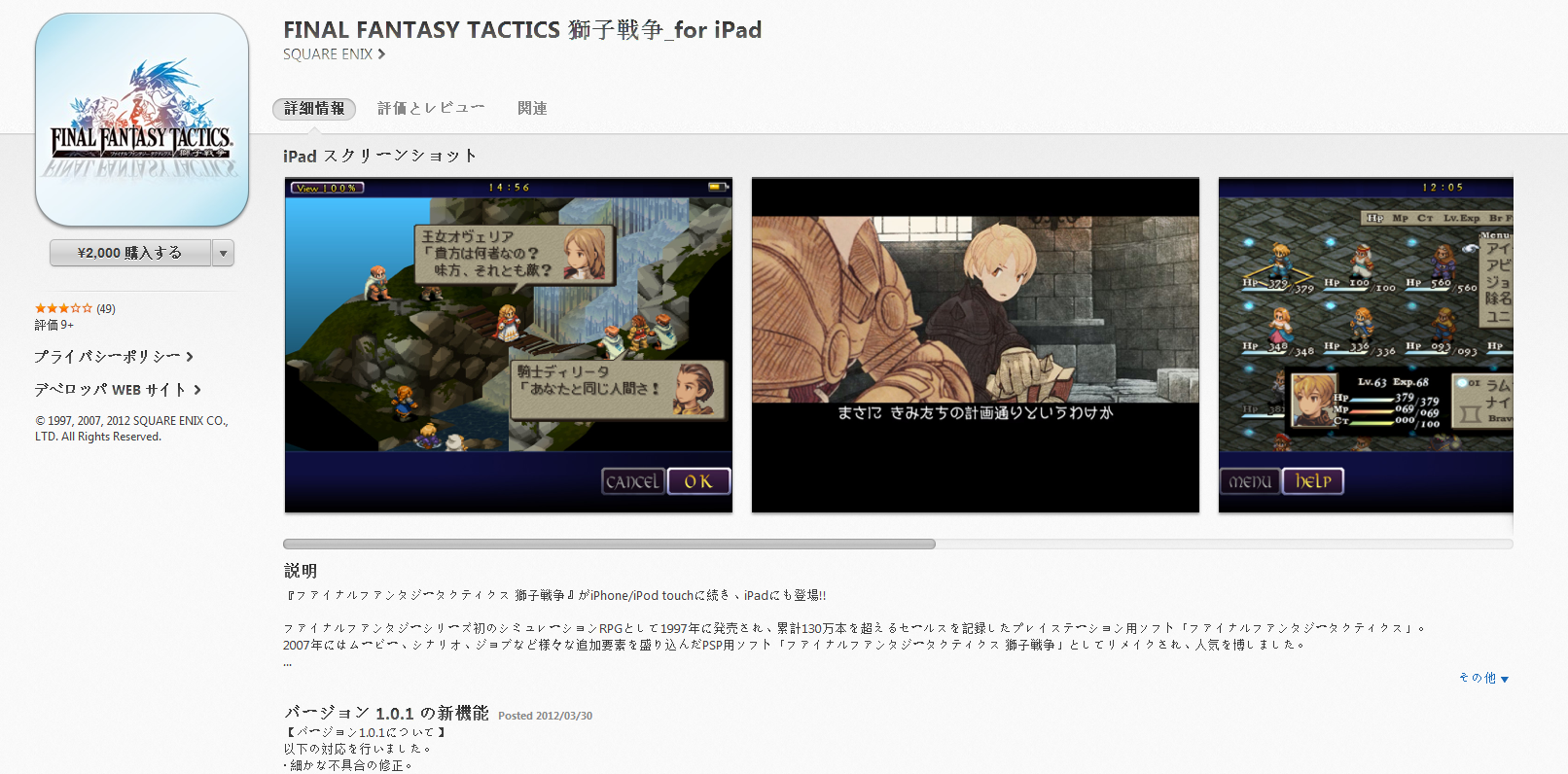Click the chevron after プライバシーポリシー

click(x=190, y=357)
